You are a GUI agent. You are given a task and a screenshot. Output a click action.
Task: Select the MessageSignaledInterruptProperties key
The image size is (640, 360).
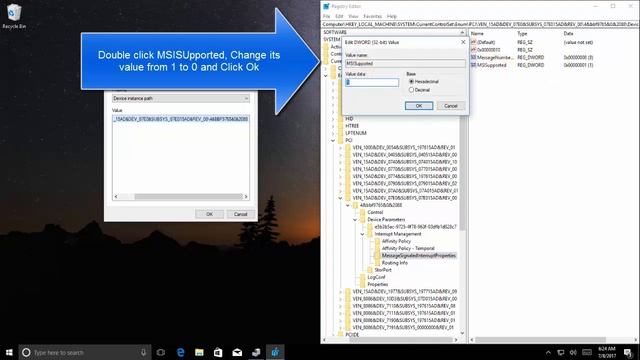coord(419,256)
